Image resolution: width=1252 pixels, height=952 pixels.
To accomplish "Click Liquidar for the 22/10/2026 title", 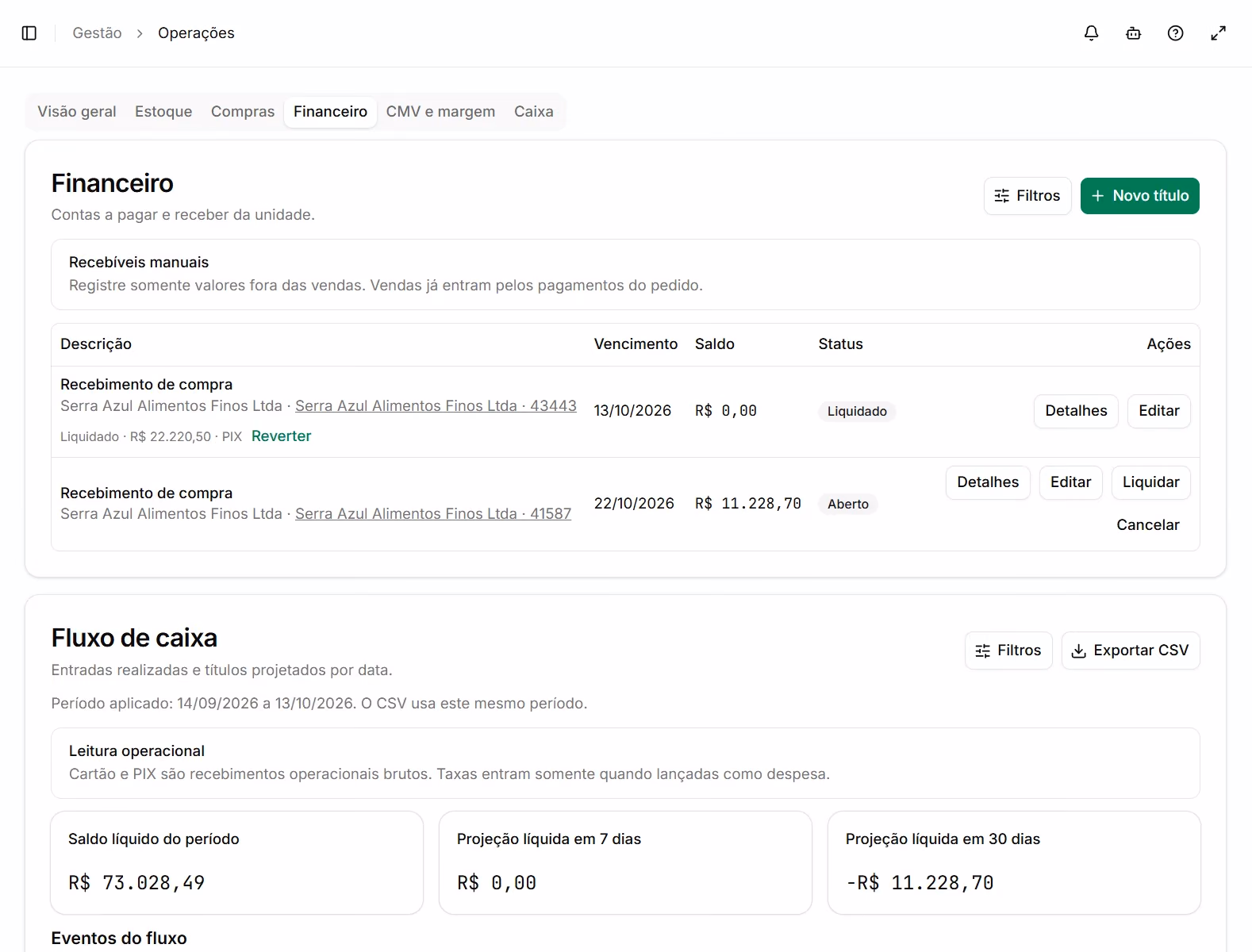I will (x=1151, y=482).
